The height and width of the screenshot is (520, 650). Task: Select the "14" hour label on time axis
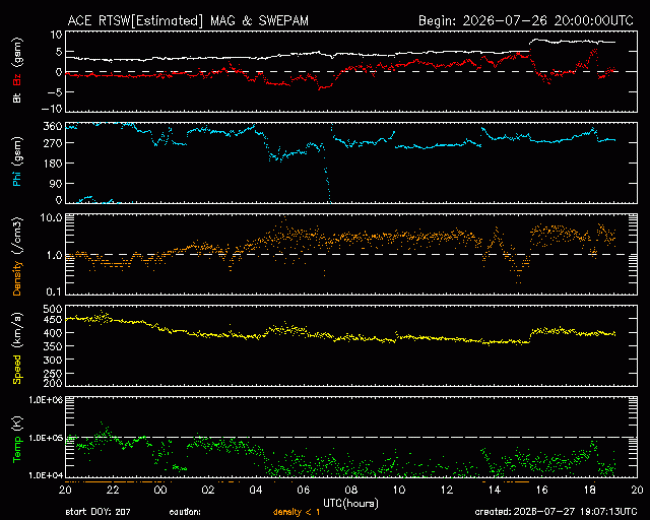(494, 490)
